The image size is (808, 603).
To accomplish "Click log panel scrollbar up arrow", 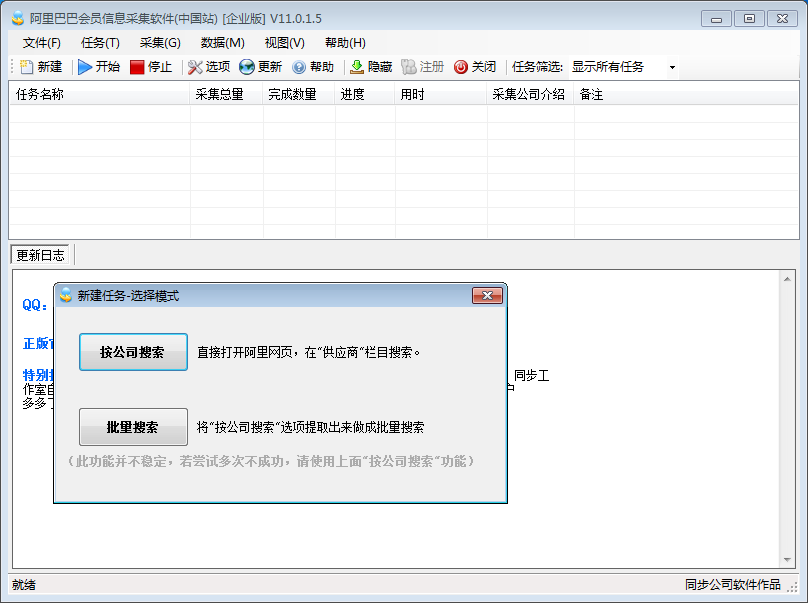I will click(787, 279).
